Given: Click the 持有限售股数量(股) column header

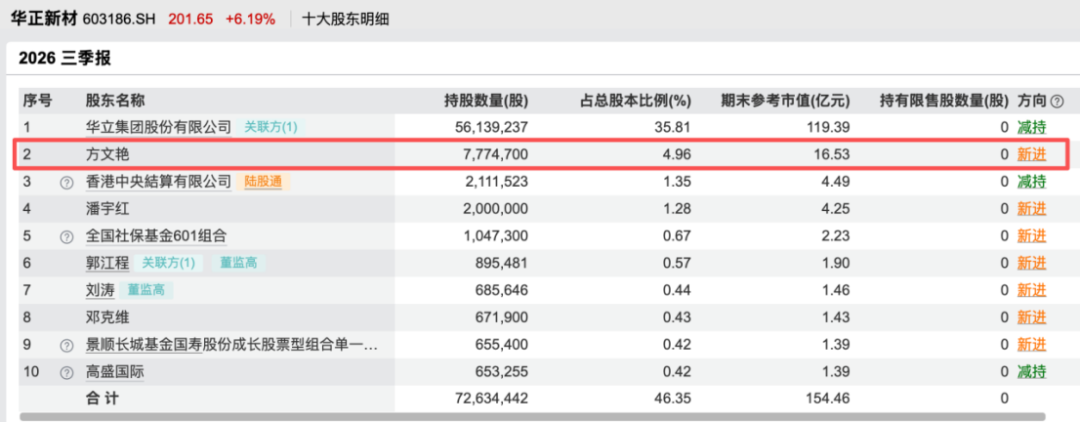Looking at the screenshot, I should 944,101.
